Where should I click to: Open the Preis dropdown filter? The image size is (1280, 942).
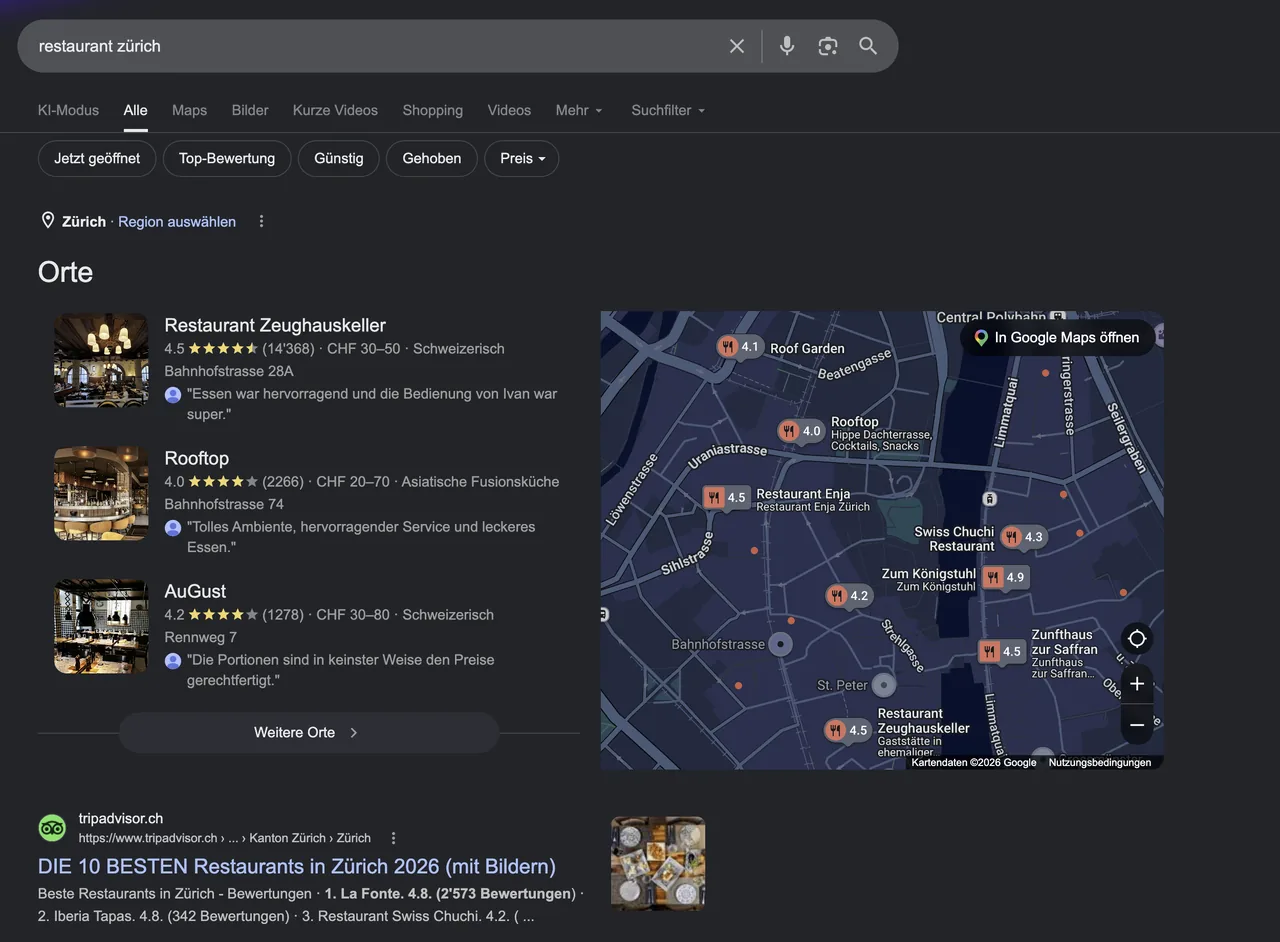coord(522,158)
